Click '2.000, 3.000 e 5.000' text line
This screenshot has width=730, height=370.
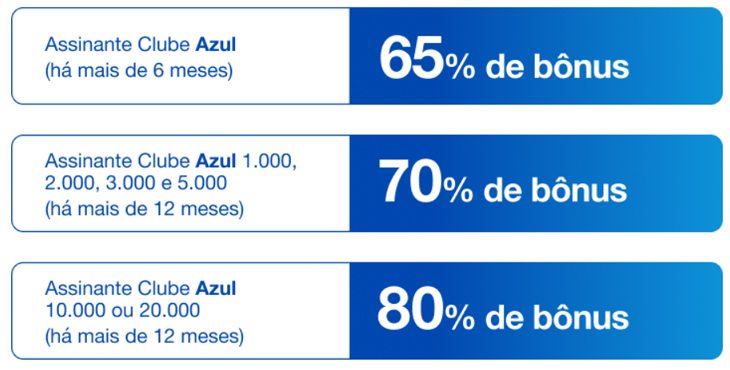click(136, 183)
